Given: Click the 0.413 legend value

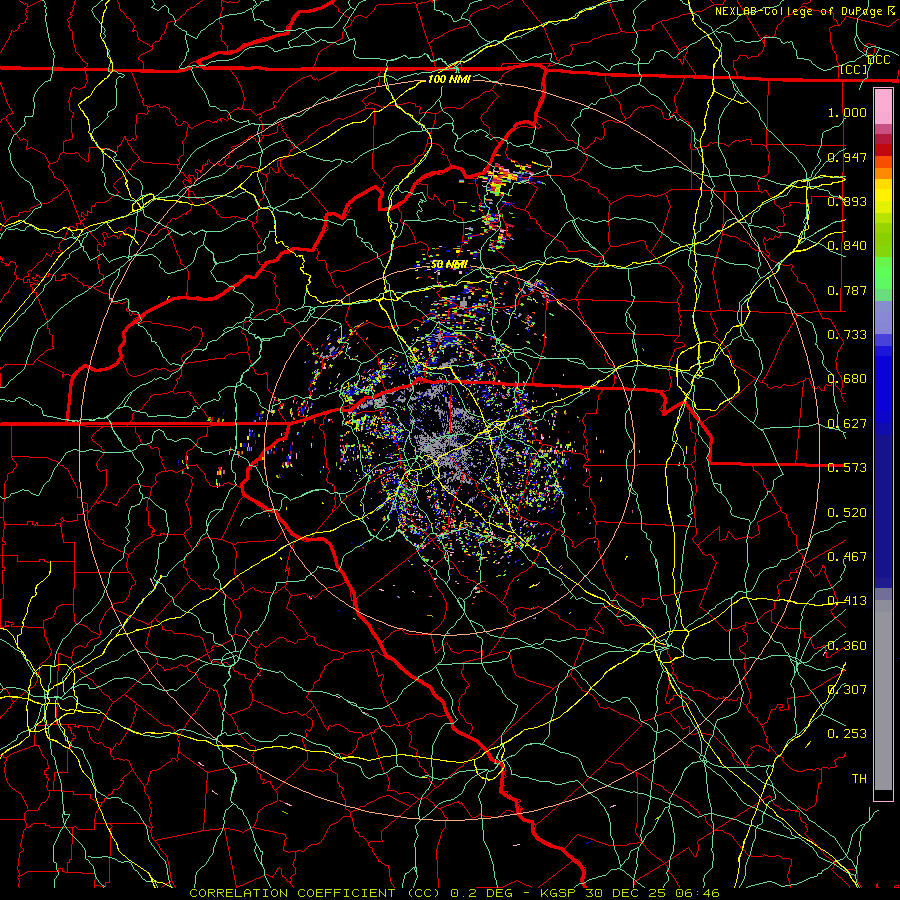Looking at the screenshot, I should (847, 601).
